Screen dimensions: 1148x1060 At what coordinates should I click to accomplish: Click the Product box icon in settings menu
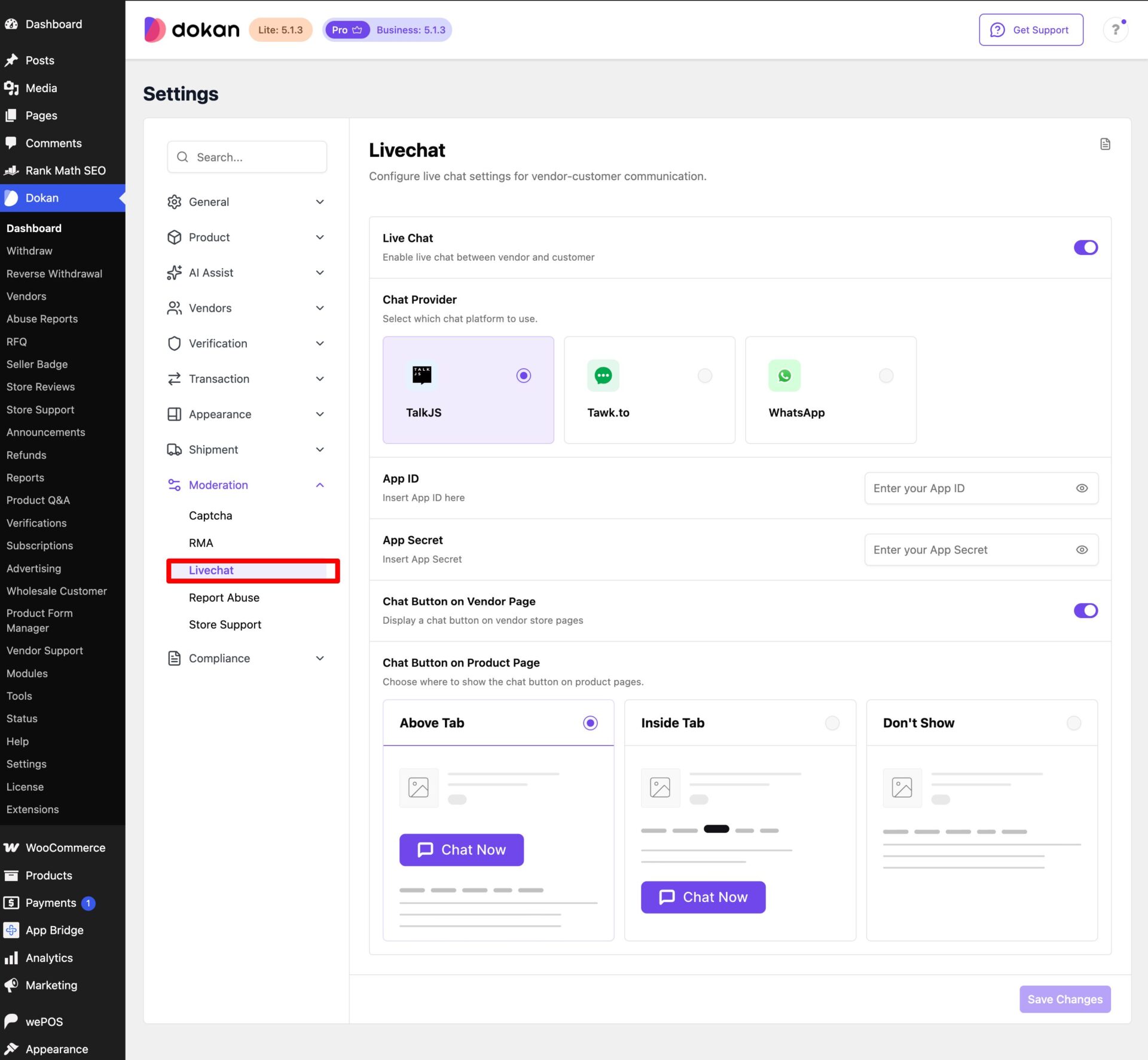click(x=174, y=237)
